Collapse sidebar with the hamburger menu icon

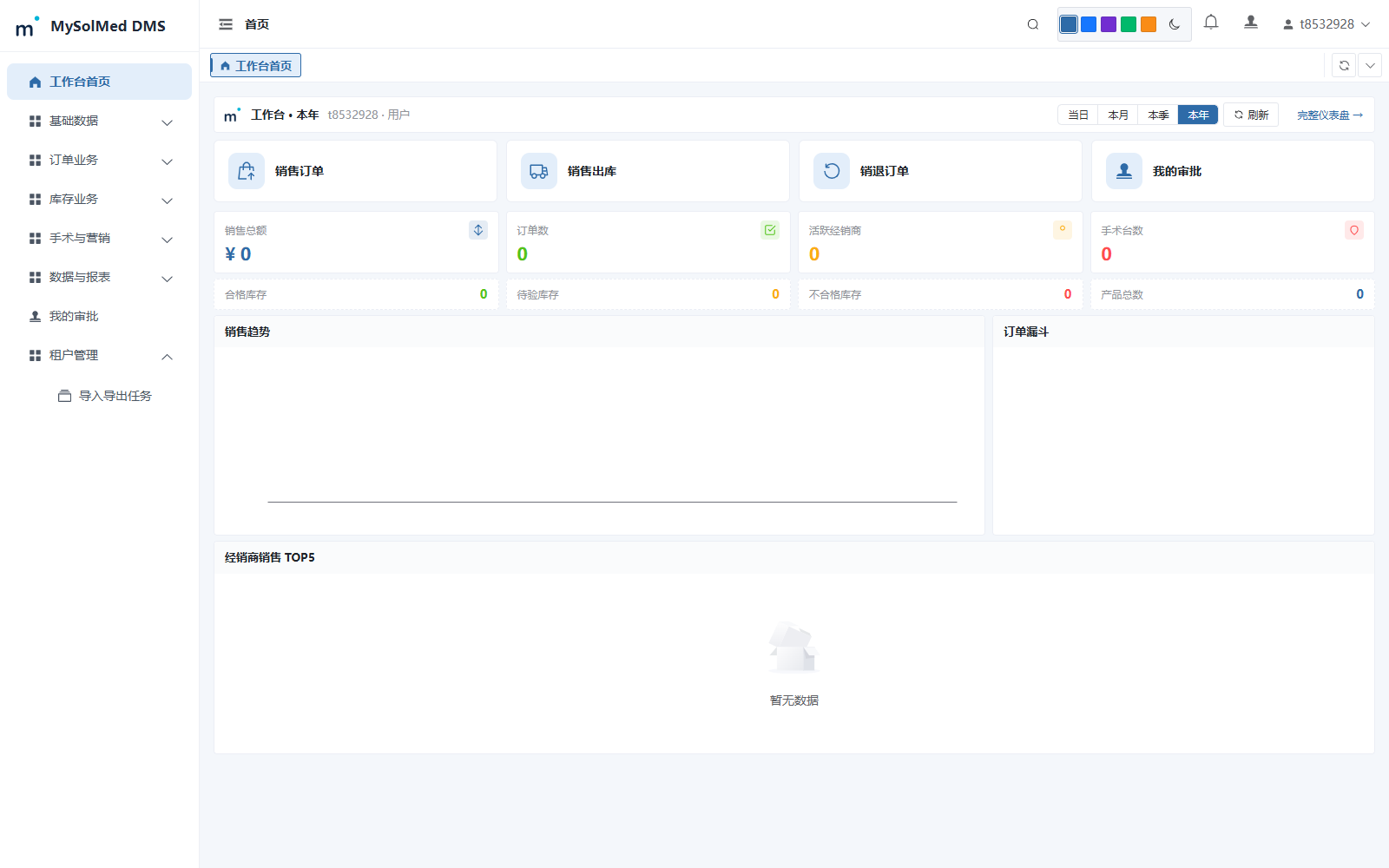click(x=226, y=24)
